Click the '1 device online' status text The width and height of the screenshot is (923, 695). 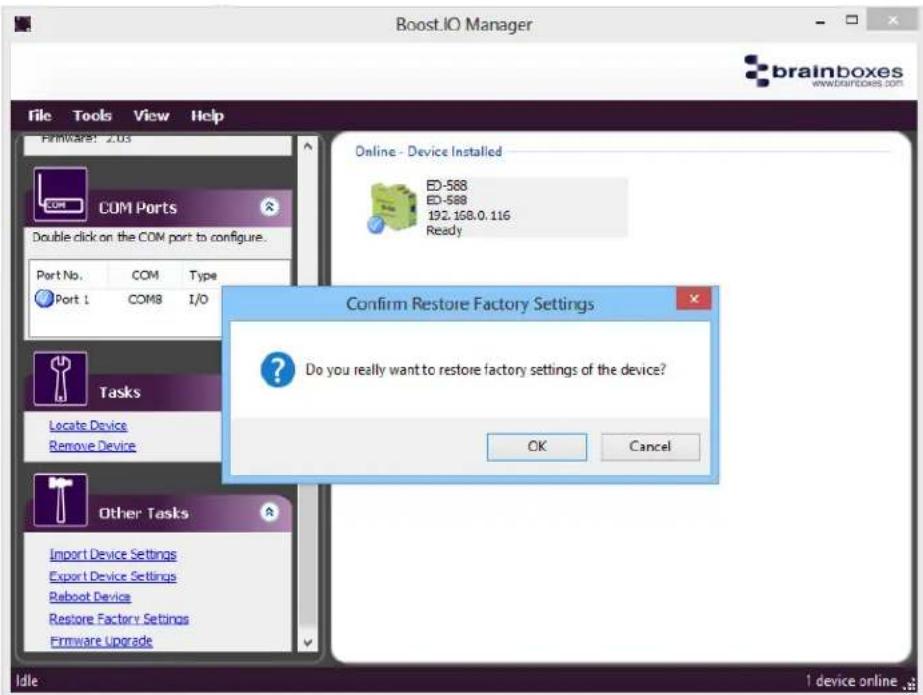coord(851,681)
